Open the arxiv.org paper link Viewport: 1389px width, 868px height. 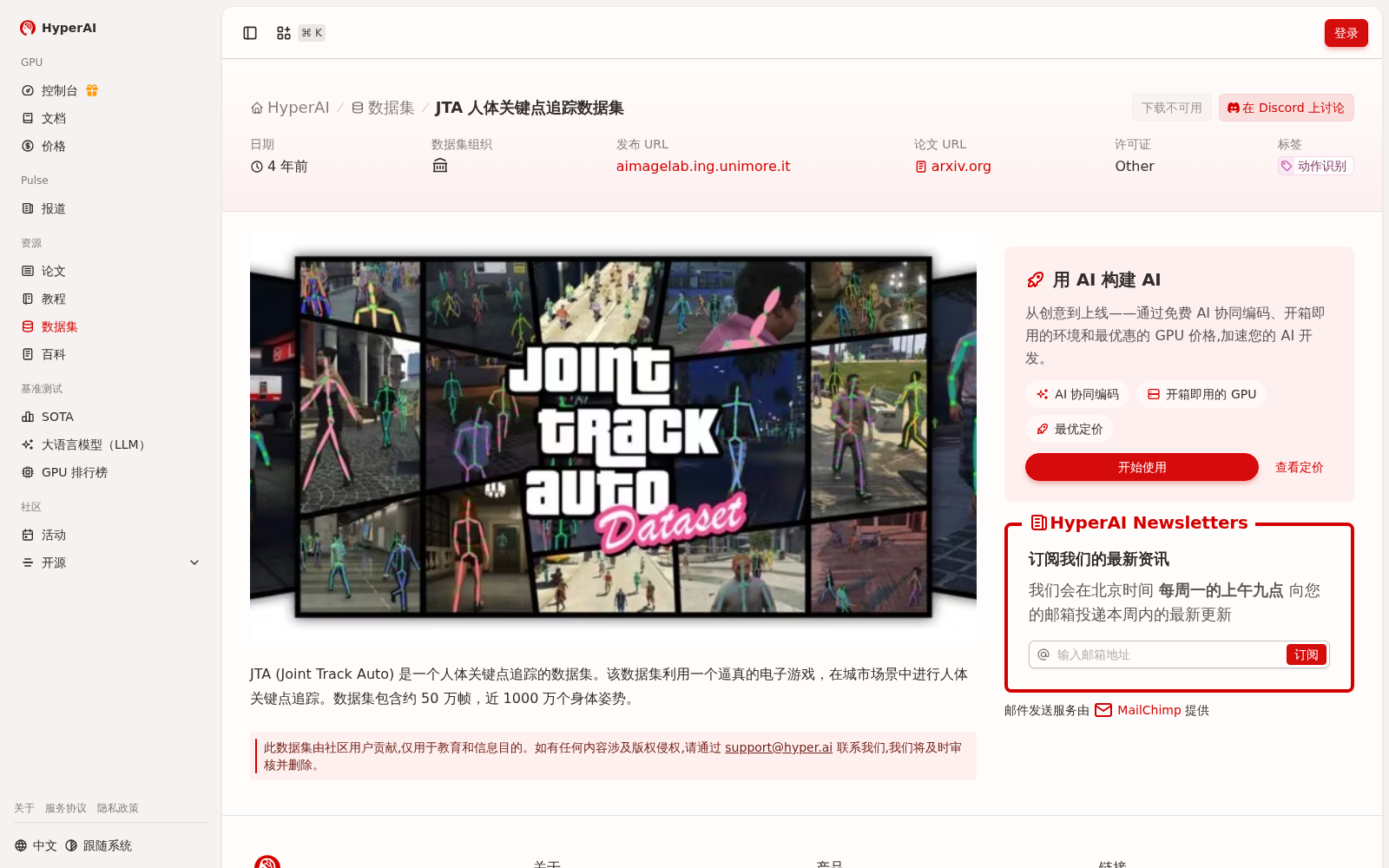coord(953,166)
